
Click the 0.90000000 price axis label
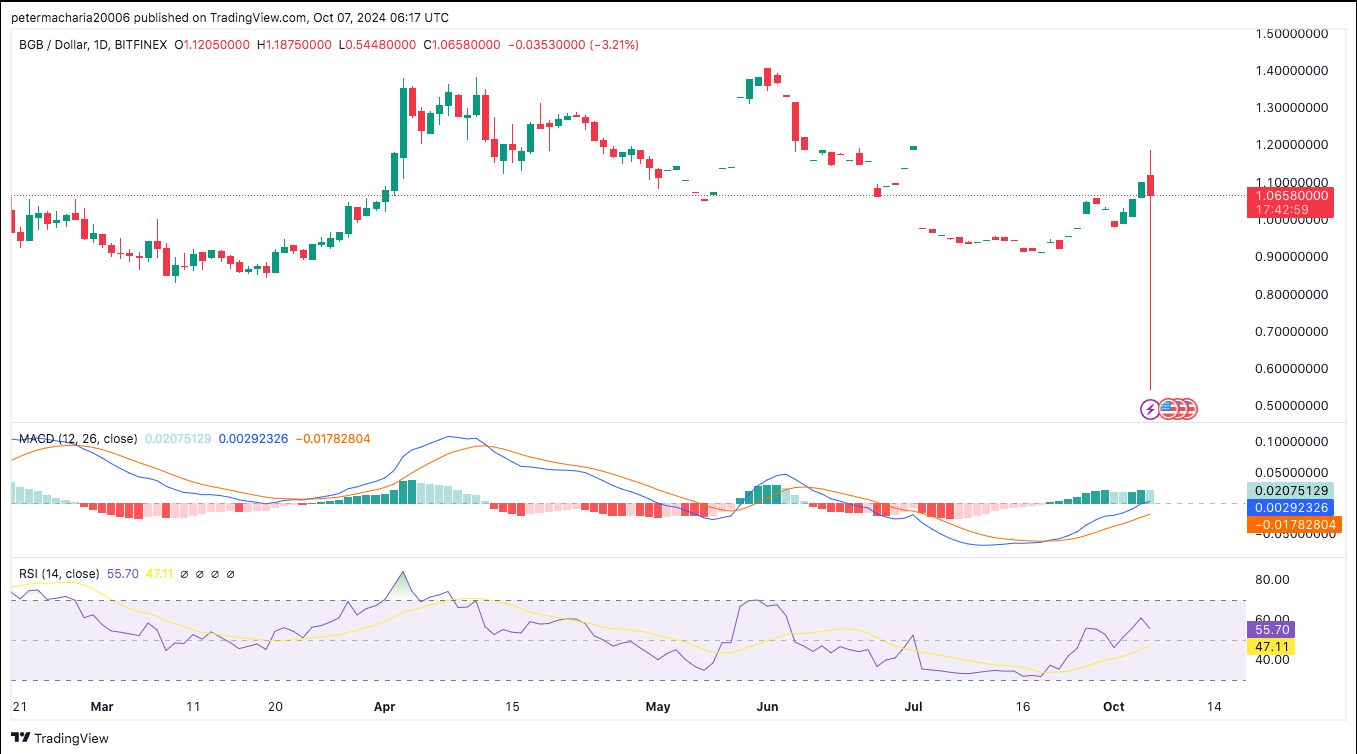1291,257
